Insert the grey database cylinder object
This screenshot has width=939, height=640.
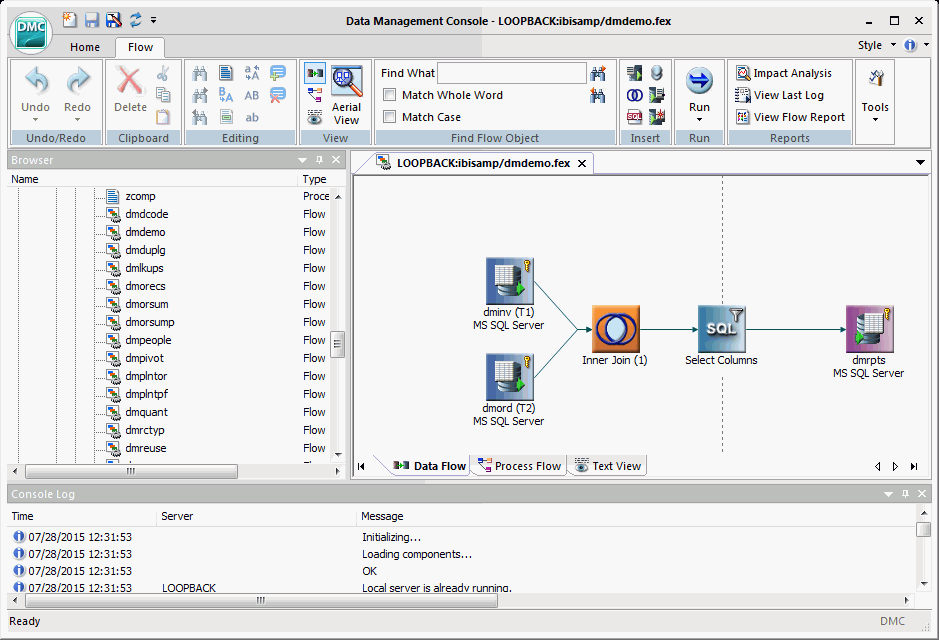657,73
